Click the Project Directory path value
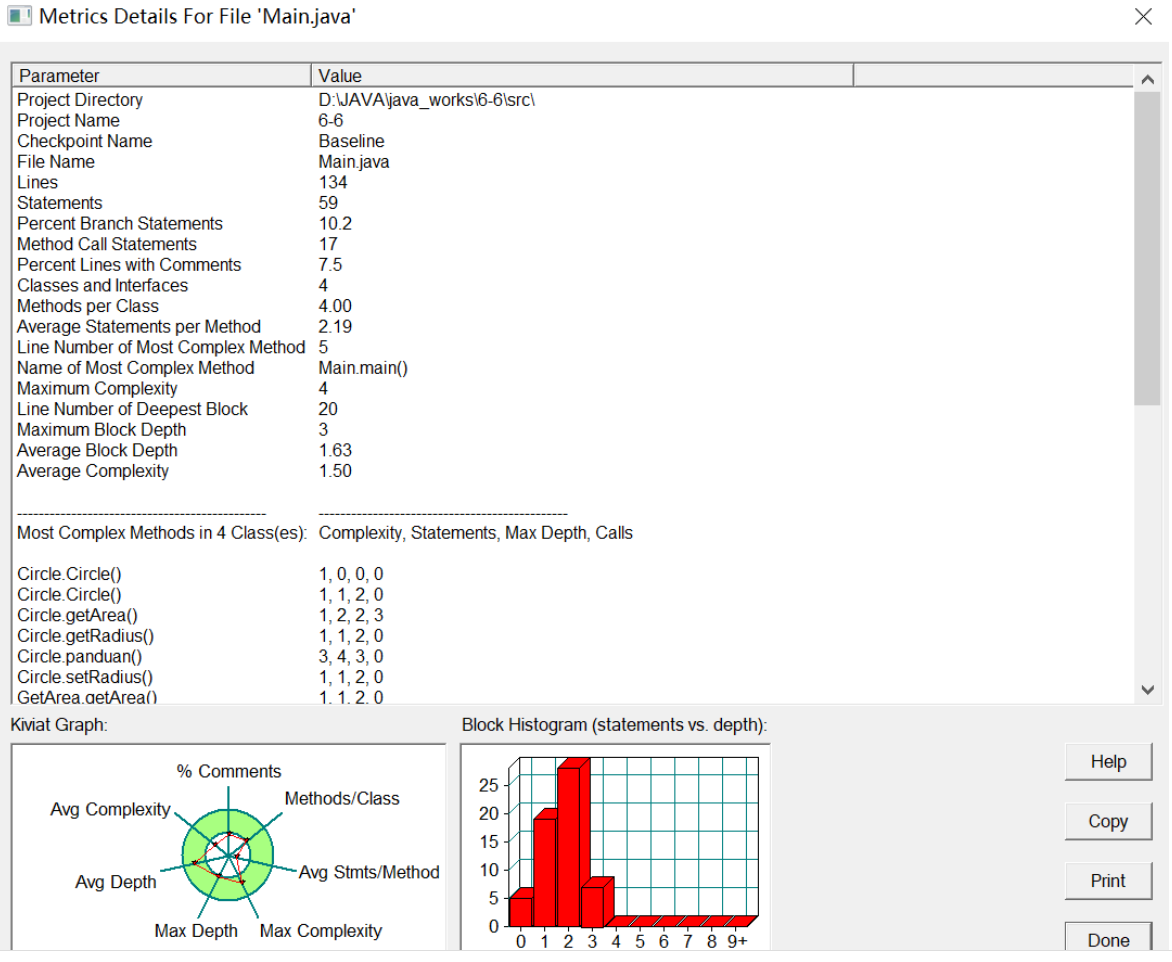The height and width of the screenshot is (962, 1172). point(426,100)
